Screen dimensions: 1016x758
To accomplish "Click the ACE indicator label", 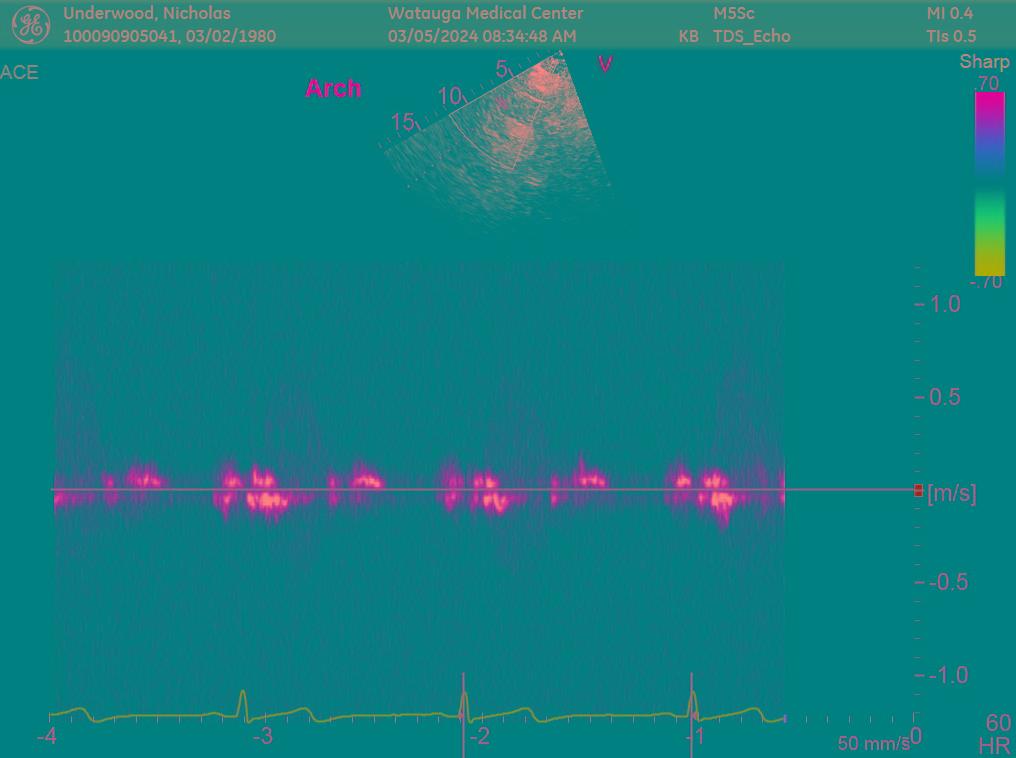I will (20, 72).
